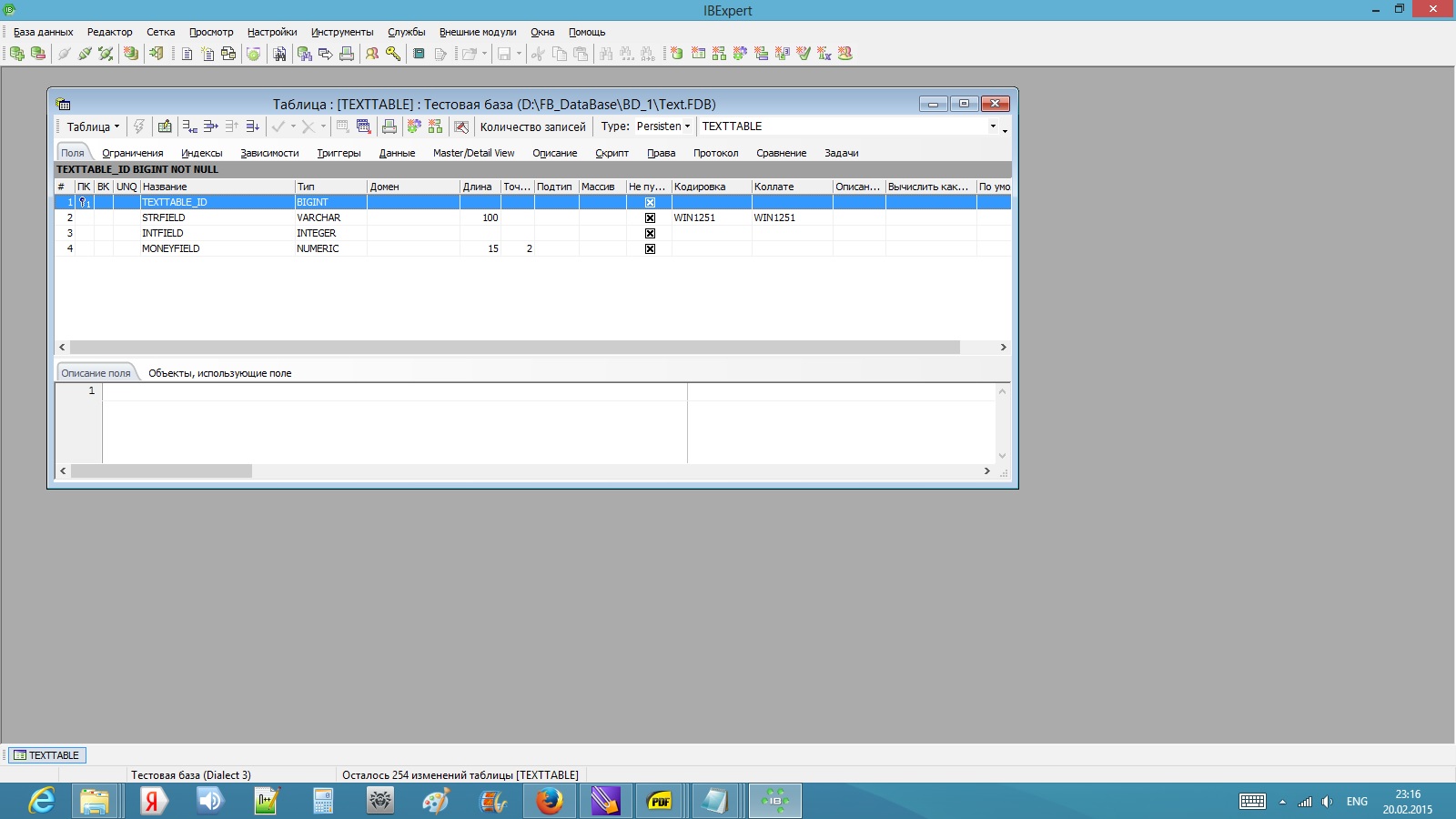Click the yellow key icon in toolbar
The image size is (1456, 819).
point(393,54)
